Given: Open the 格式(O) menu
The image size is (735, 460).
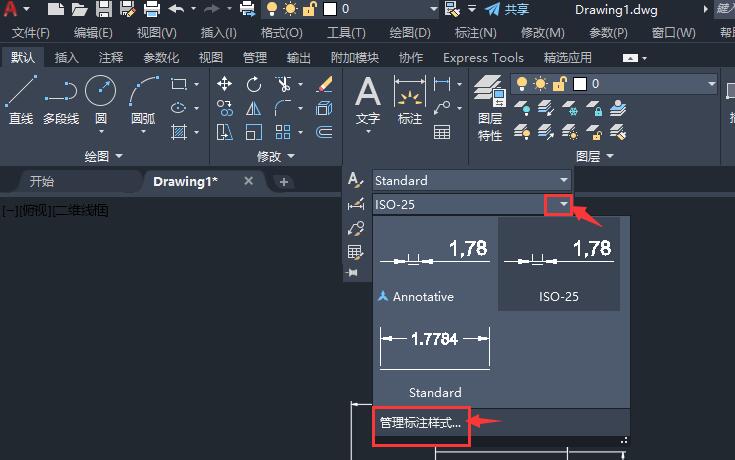Looking at the screenshot, I should click(282, 33).
